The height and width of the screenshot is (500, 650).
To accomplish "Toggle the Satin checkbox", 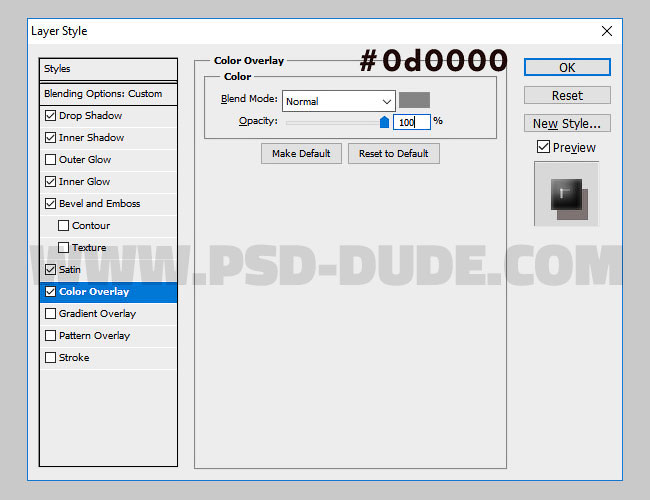I will click(50, 269).
